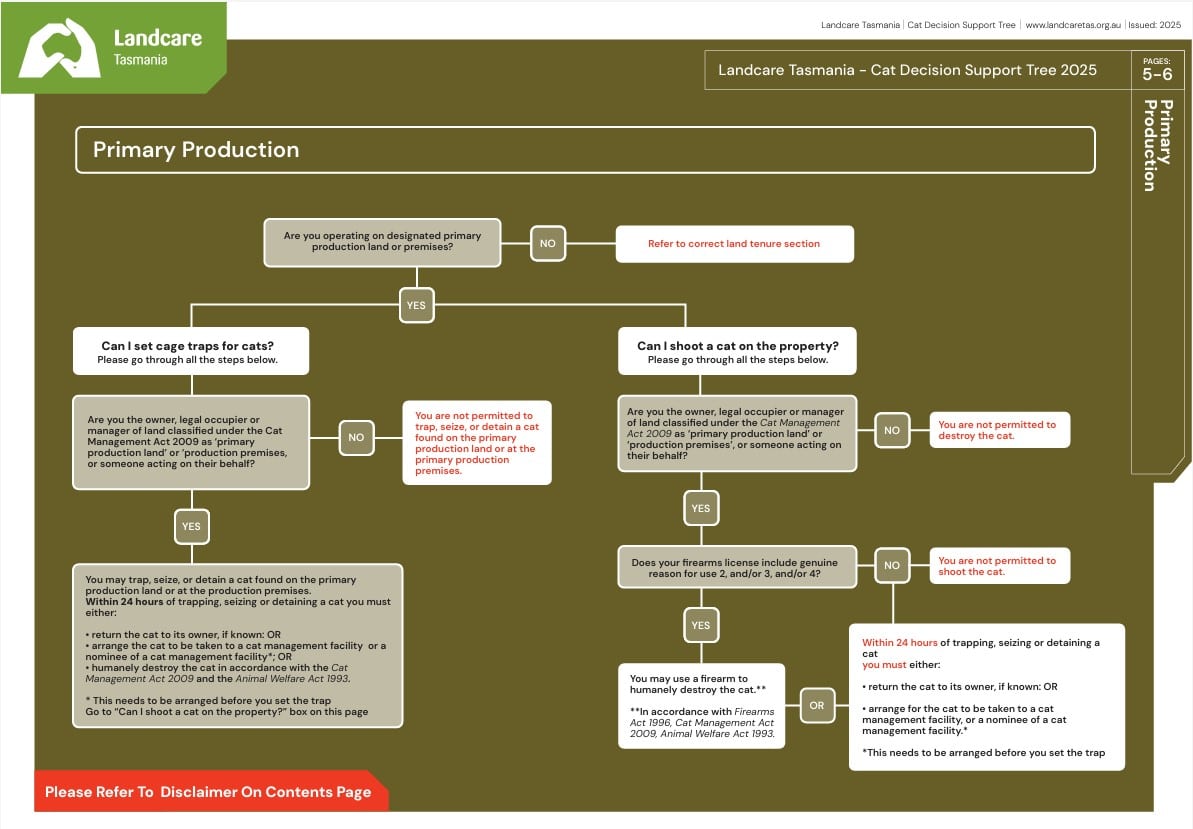
Task: Click 'Can I shoot a cat on the property?' box
Action: 737,351
